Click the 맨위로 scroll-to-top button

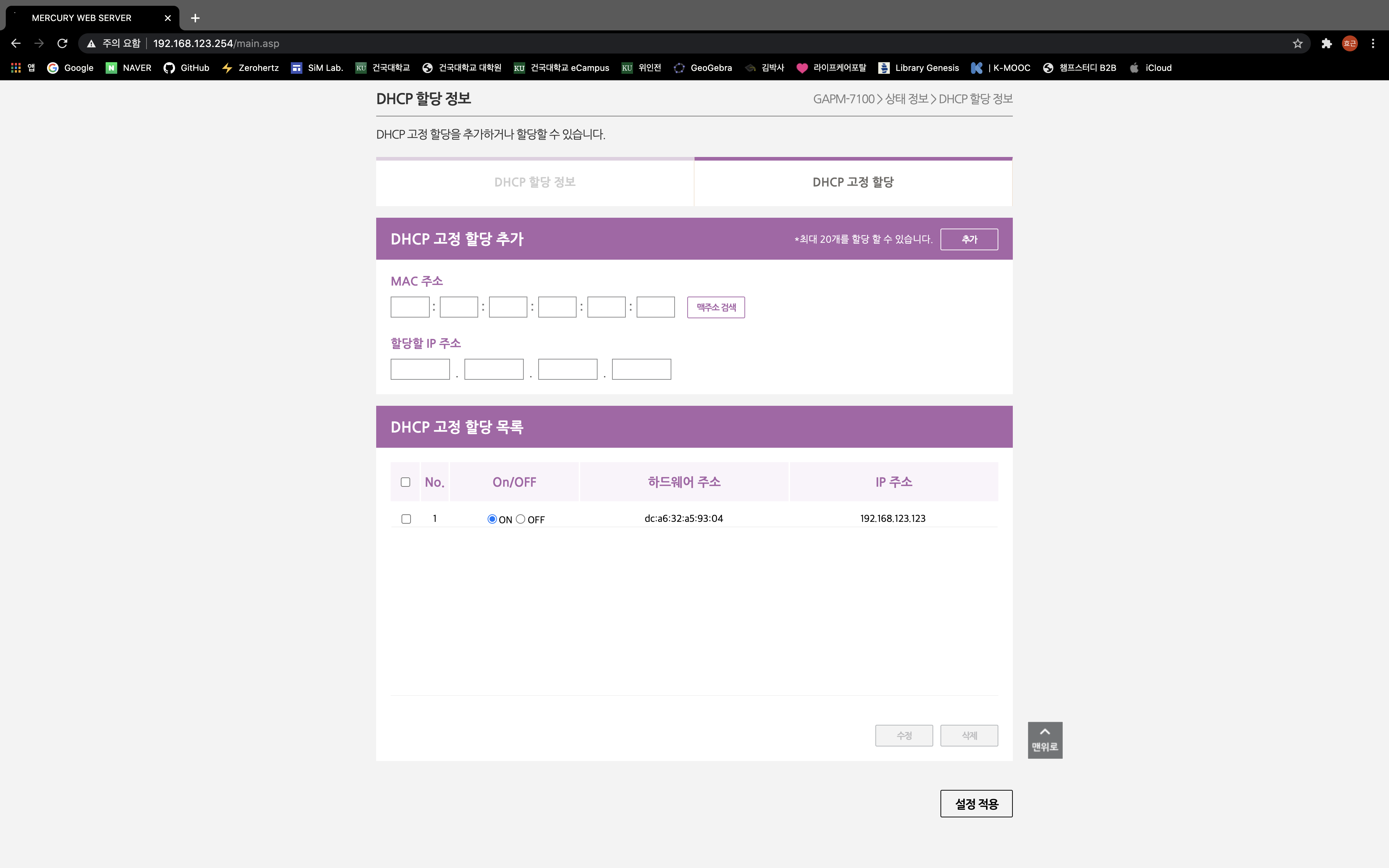[1045, 740]
